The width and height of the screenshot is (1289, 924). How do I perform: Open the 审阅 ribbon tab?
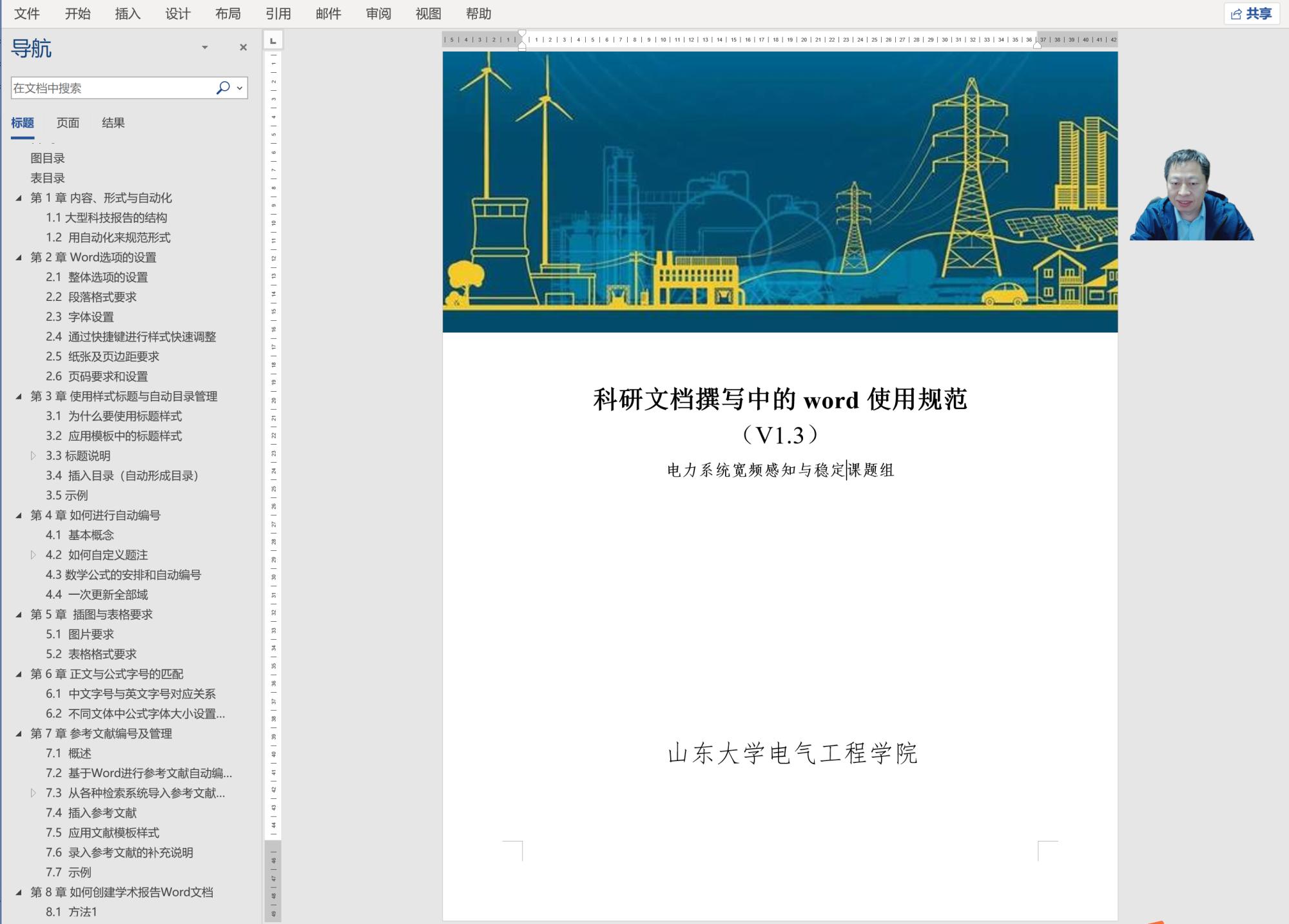click(378, 14)
